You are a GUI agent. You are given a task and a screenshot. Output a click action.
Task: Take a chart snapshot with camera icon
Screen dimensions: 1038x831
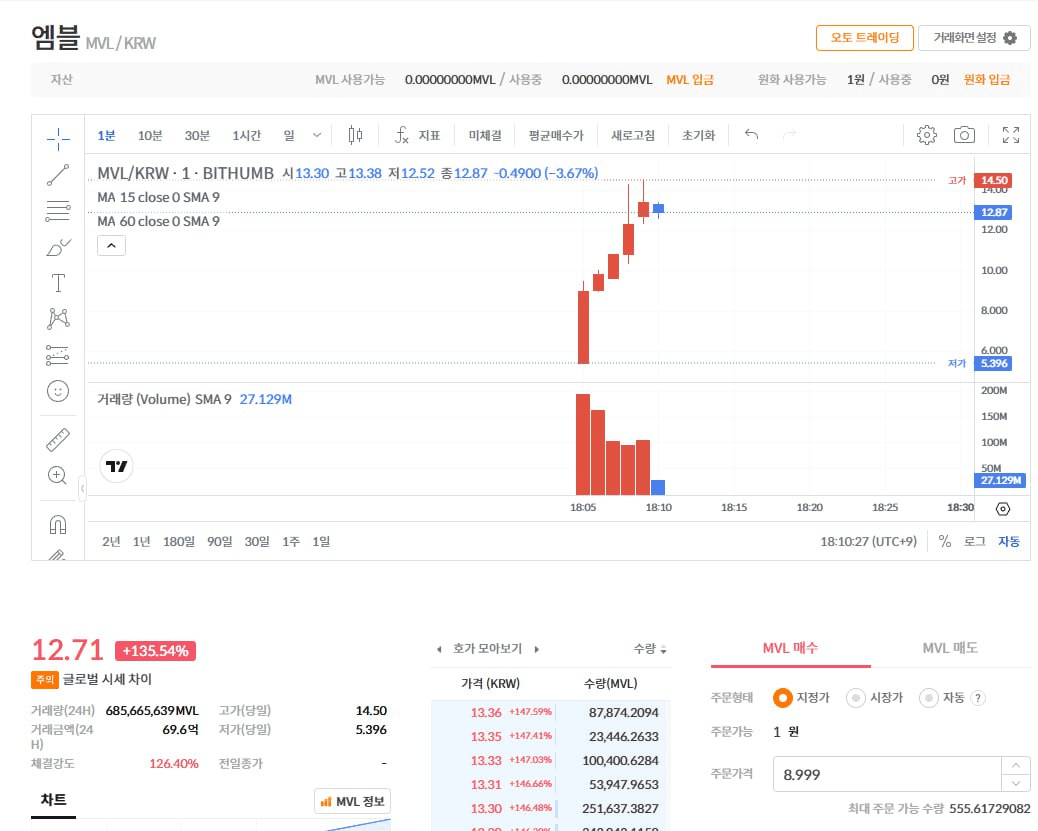tap(964, 135)
